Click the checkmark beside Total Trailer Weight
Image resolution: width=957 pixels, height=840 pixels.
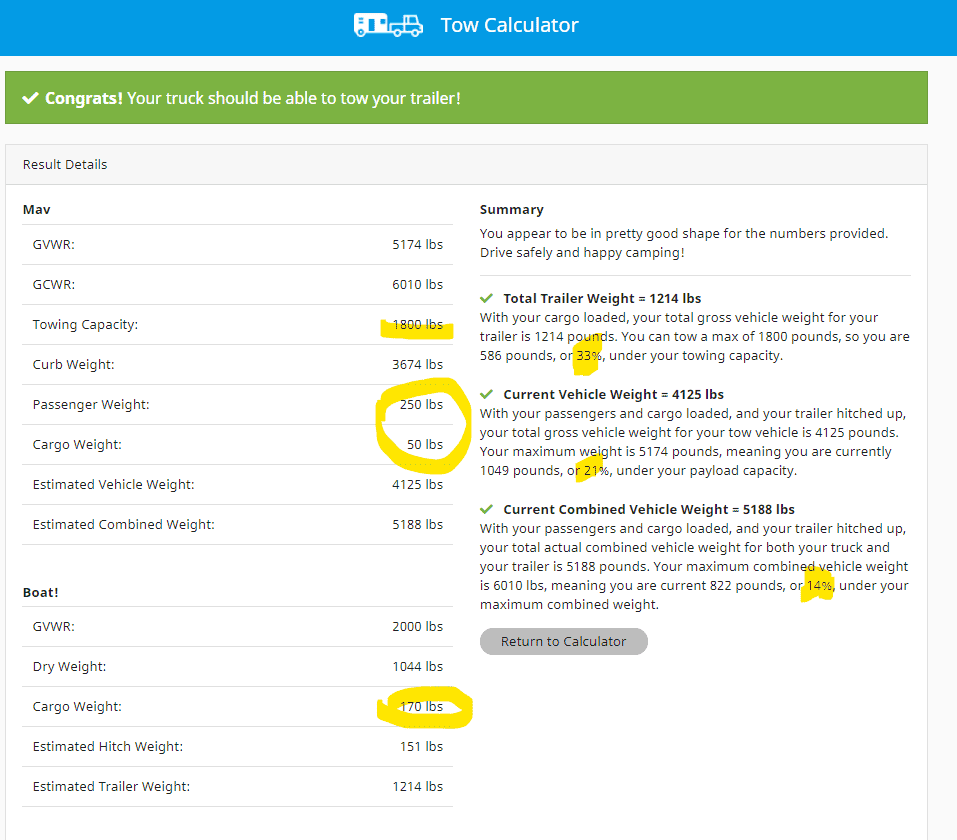pos(486,298)
